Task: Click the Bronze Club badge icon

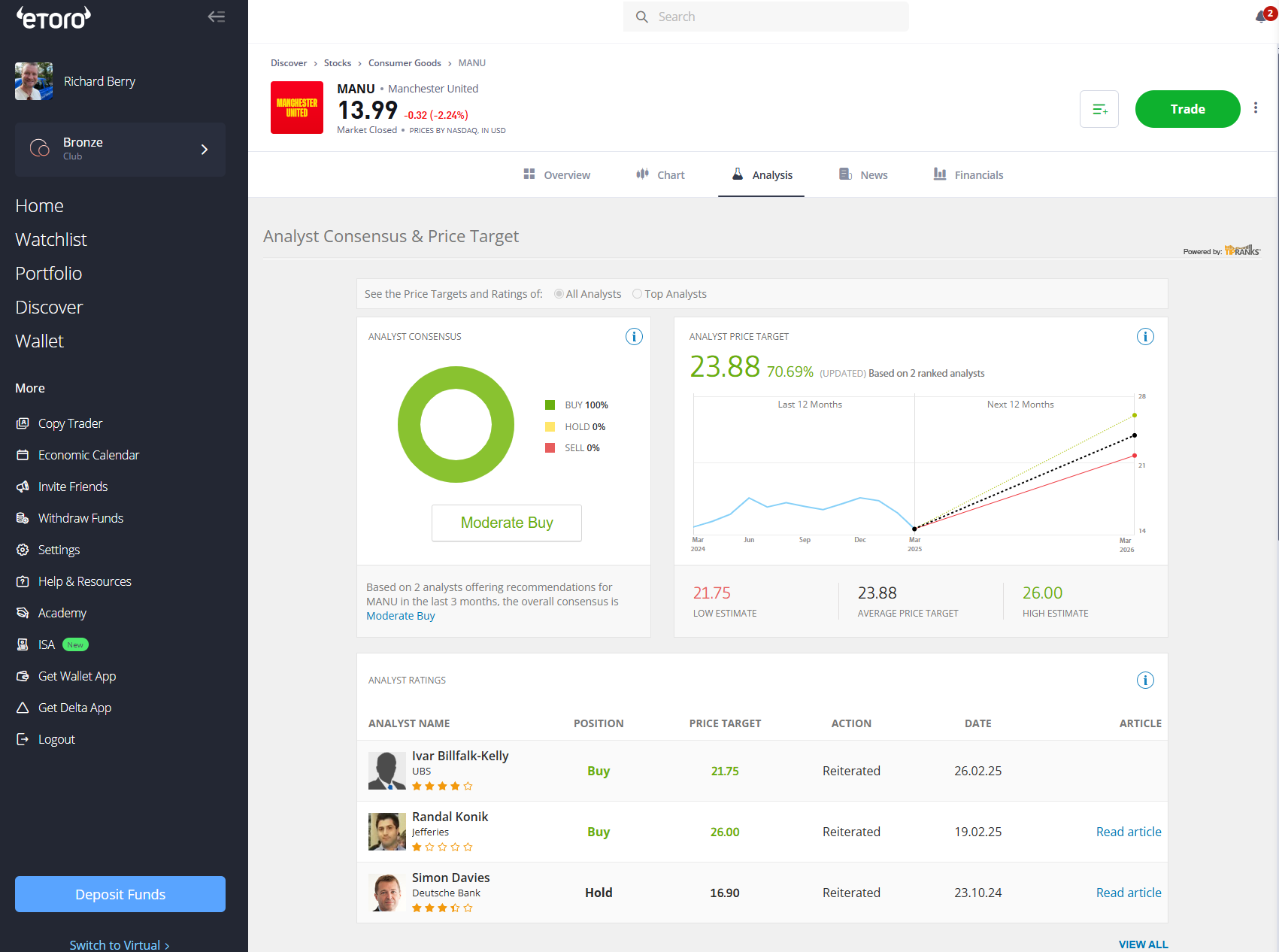Action: click(x=39, y=148)
